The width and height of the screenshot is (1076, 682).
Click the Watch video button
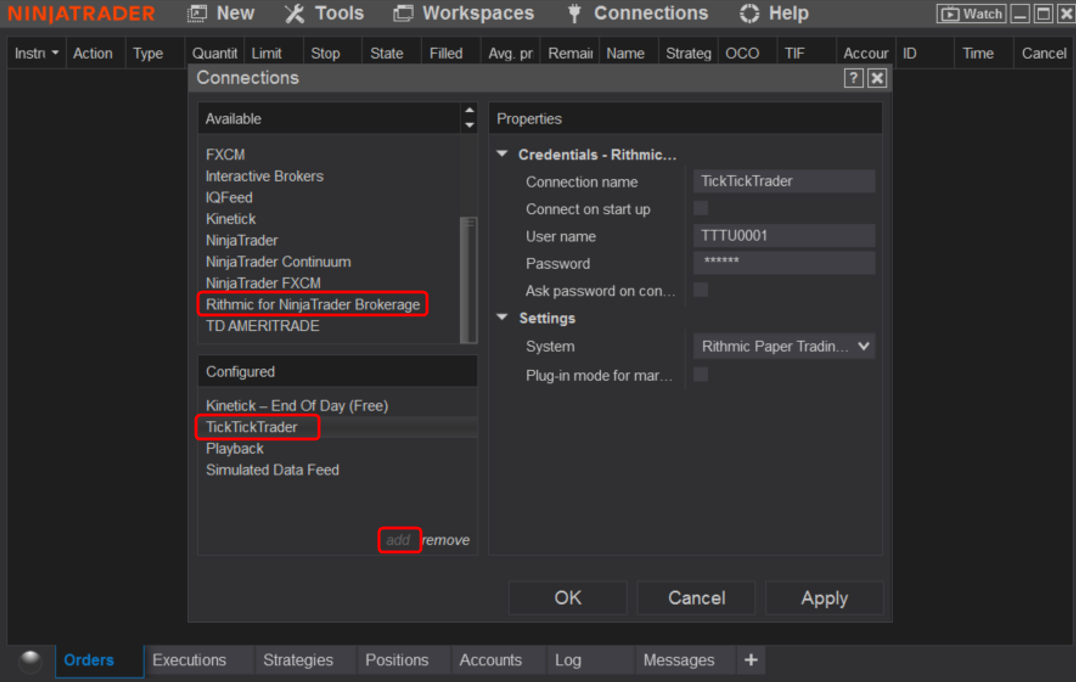[971, 14]
